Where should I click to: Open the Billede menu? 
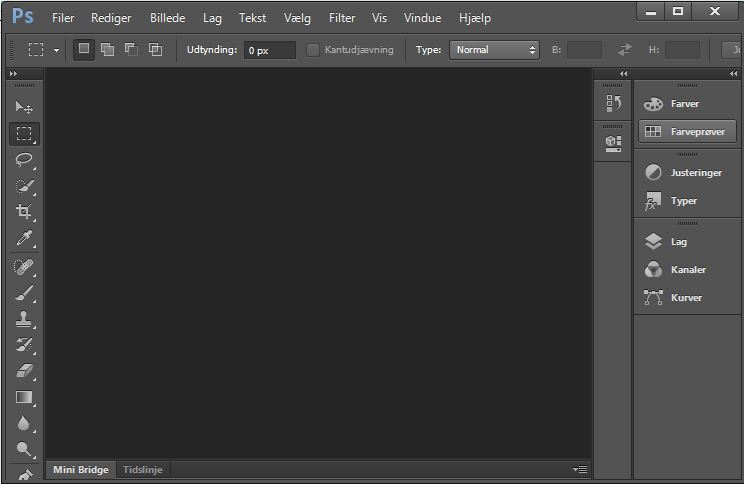(167, 18)
